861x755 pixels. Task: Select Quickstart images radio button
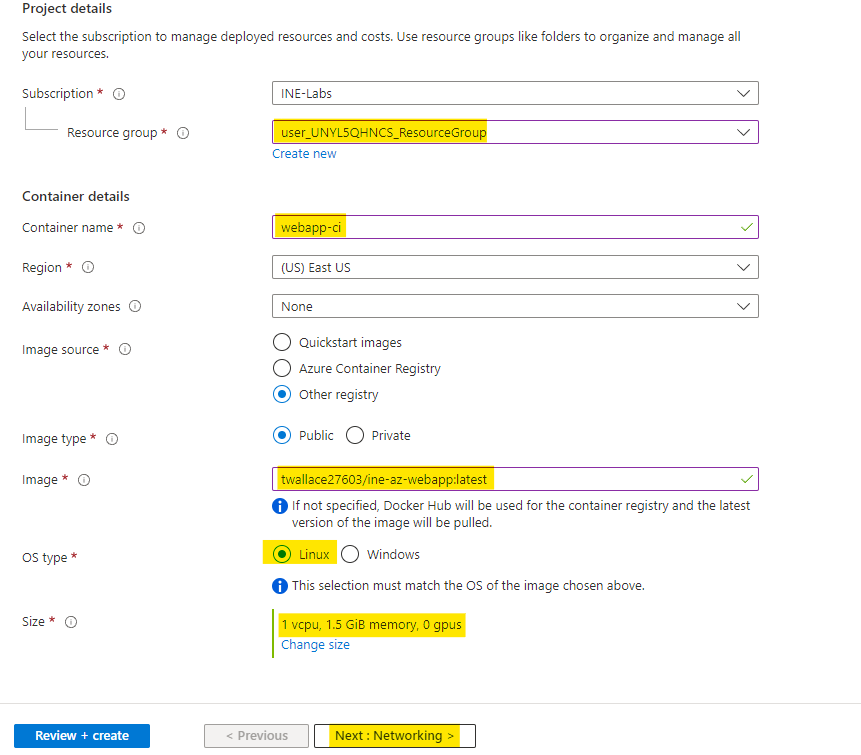[x=282, y=342]
